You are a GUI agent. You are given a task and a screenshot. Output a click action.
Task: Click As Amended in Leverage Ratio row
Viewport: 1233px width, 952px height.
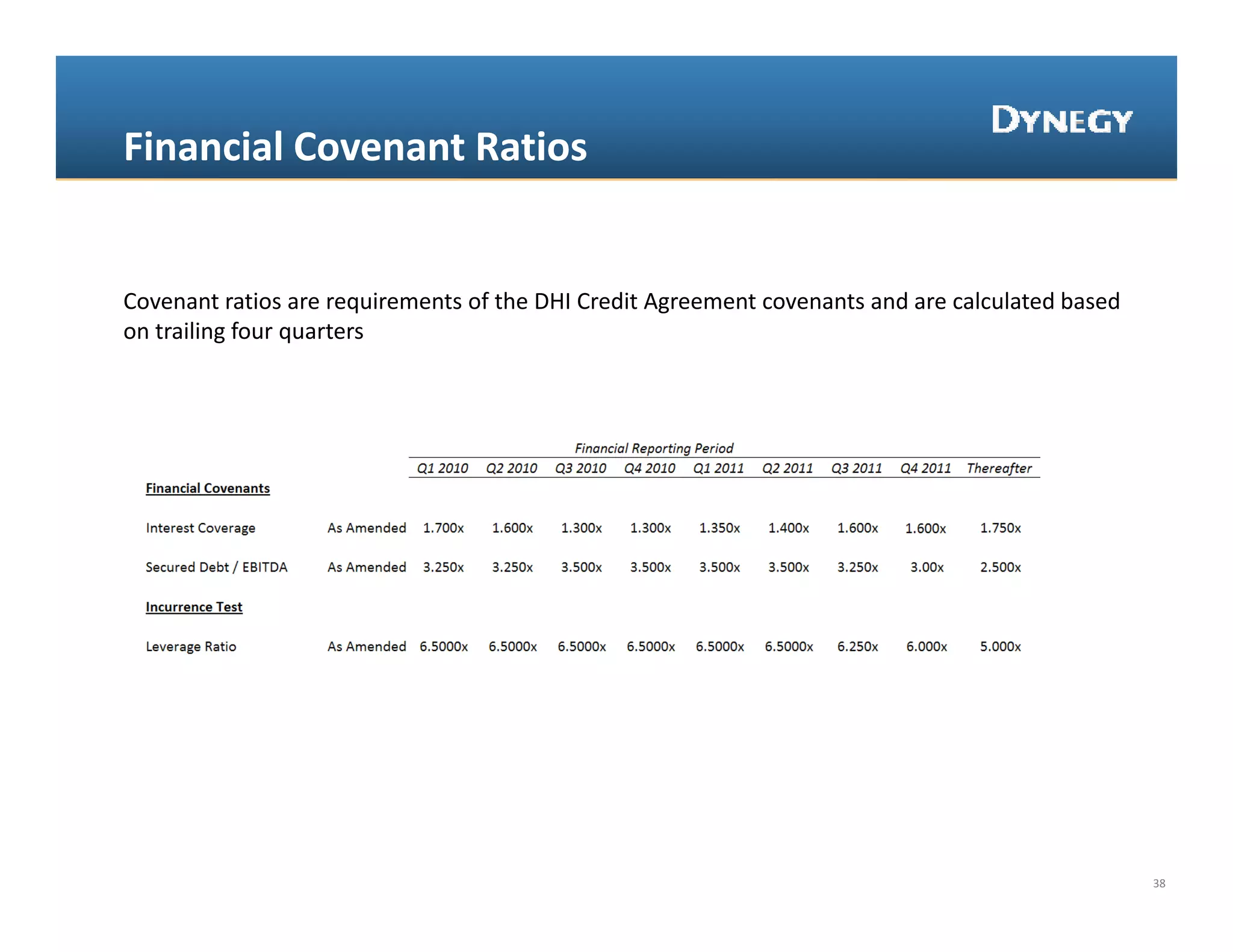coord(367,646)
